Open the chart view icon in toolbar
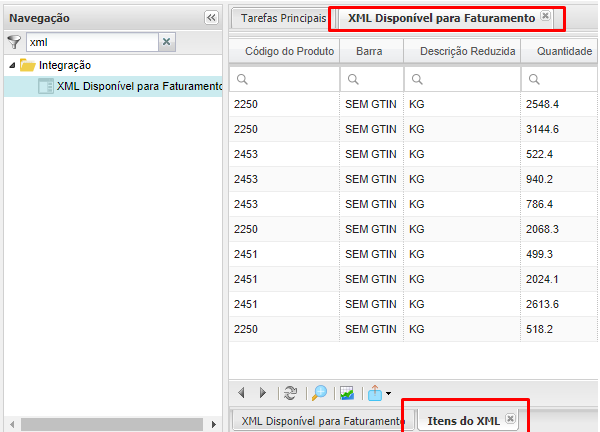 [347, 393]
